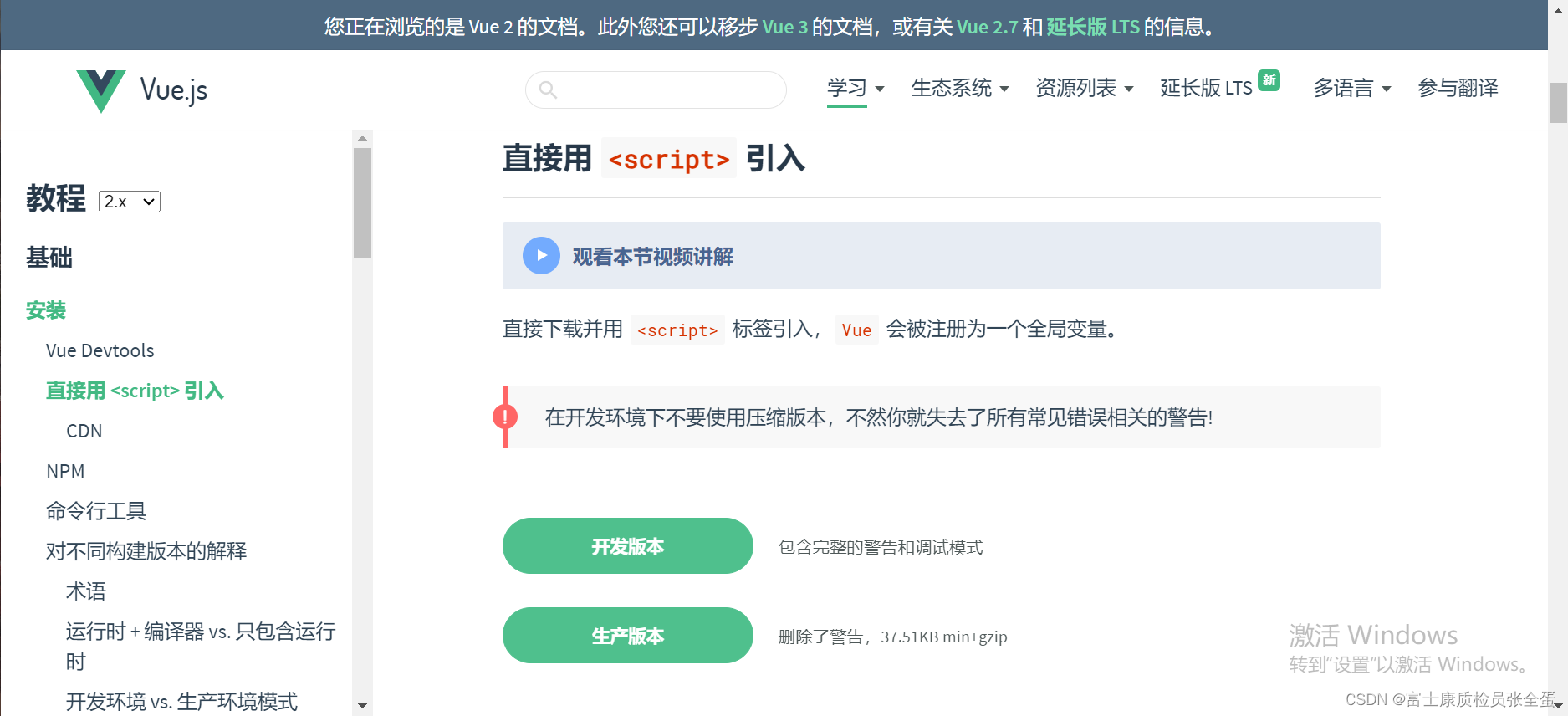Click the green 新 badge on 延长版 LTS

[x=1269, y=80]
